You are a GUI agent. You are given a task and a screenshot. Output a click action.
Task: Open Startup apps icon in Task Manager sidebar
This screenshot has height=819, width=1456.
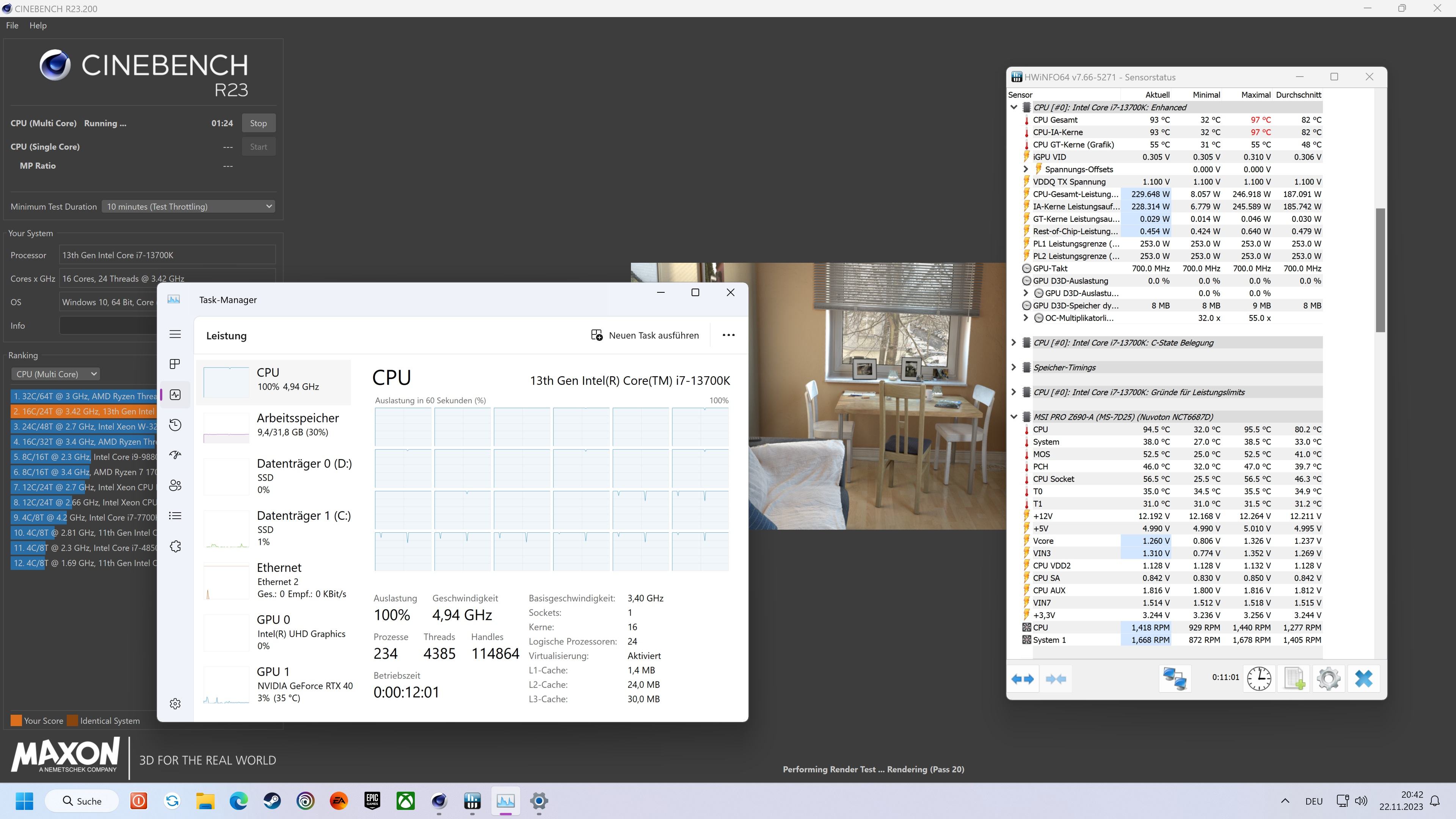[175, 455]
